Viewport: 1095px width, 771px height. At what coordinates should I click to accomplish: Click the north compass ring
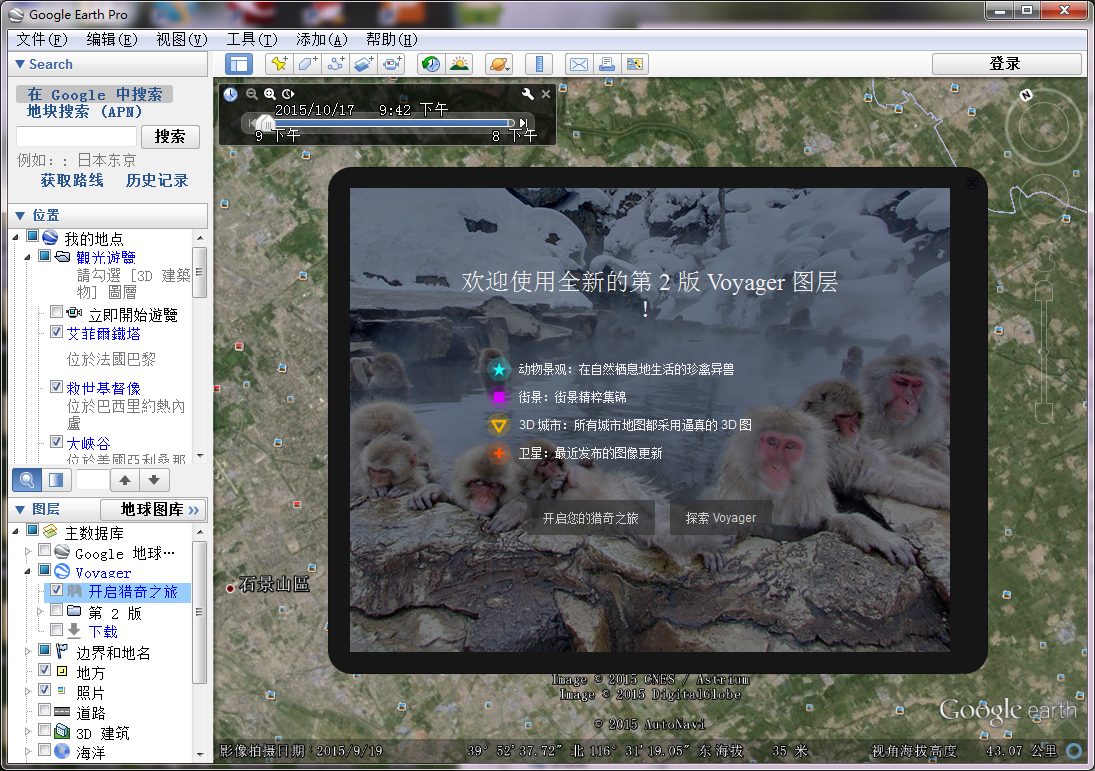(1043, 127)
